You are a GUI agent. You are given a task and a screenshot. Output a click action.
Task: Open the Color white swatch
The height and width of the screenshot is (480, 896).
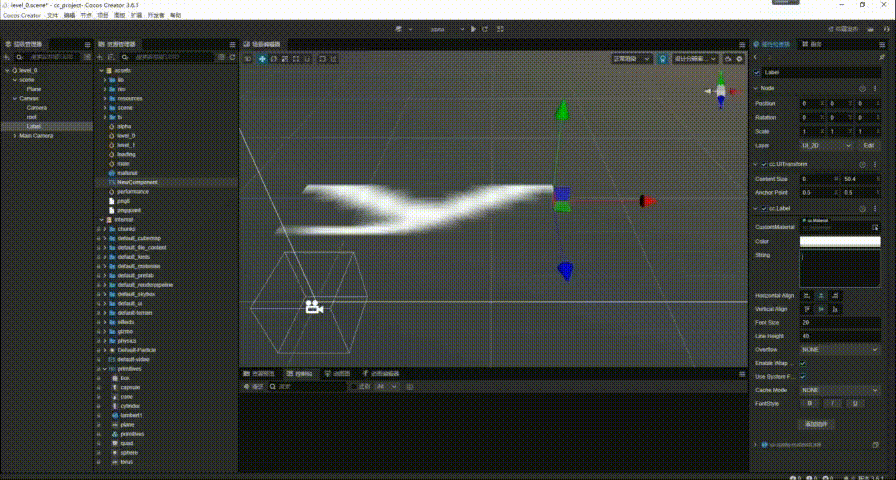pyautogui.click(x=840, y=242)
